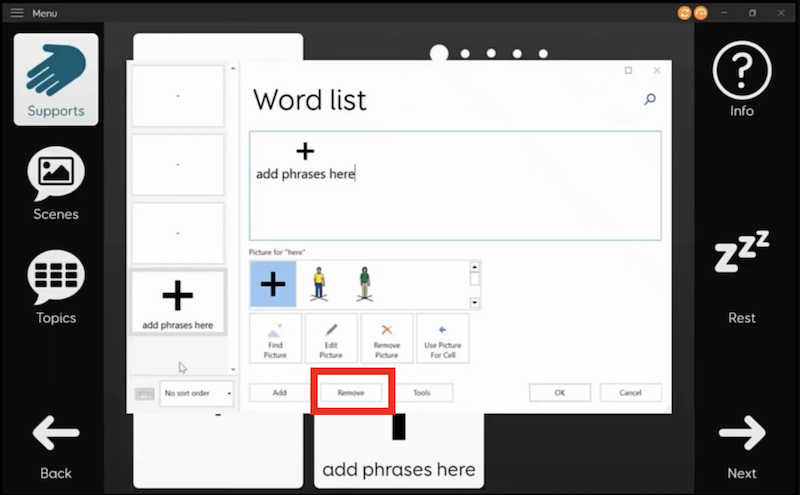Click the Remove button
The height and width of the screenshot is (495, 800).
350,393
